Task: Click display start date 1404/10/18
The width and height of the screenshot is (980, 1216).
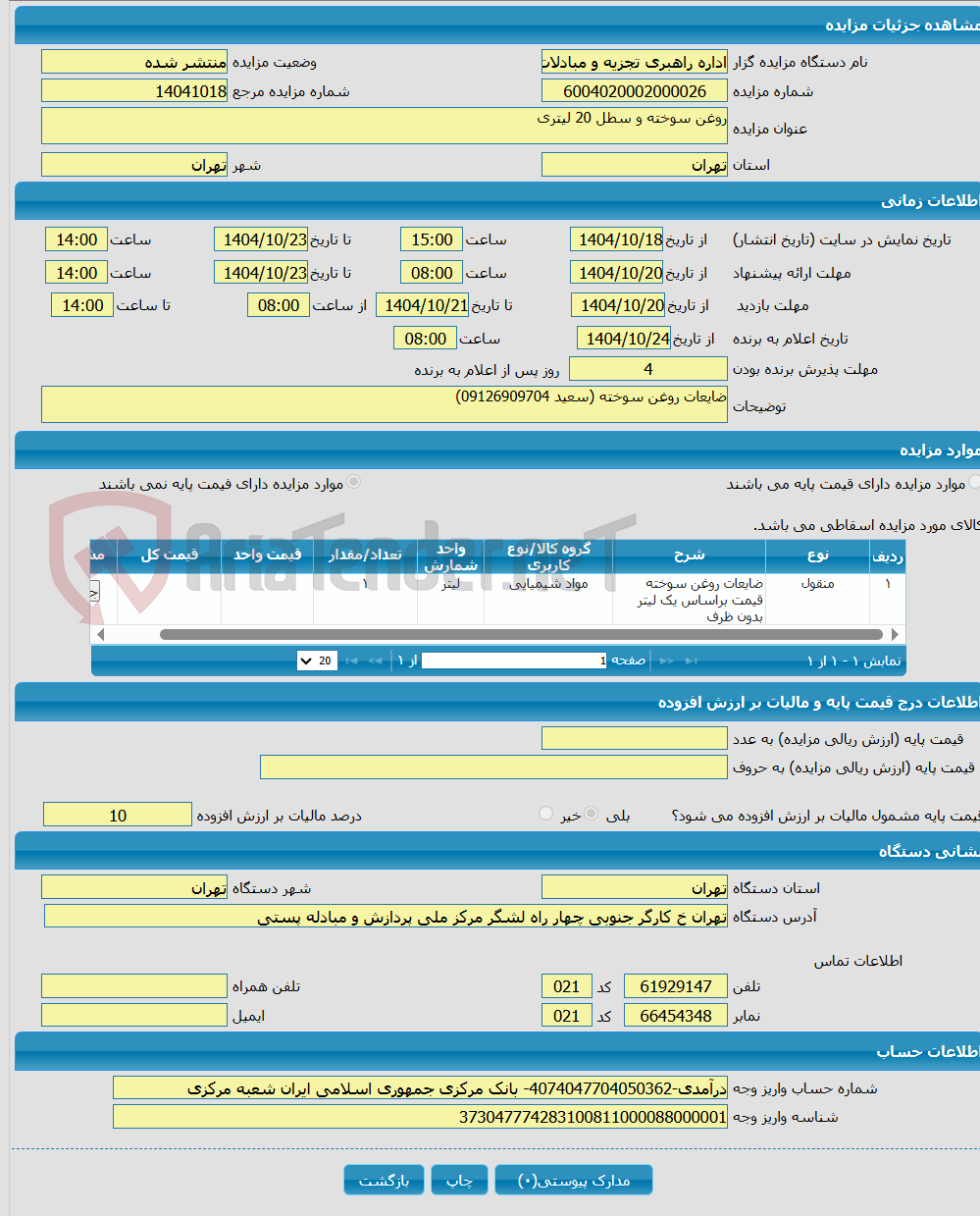Action: 617,239
